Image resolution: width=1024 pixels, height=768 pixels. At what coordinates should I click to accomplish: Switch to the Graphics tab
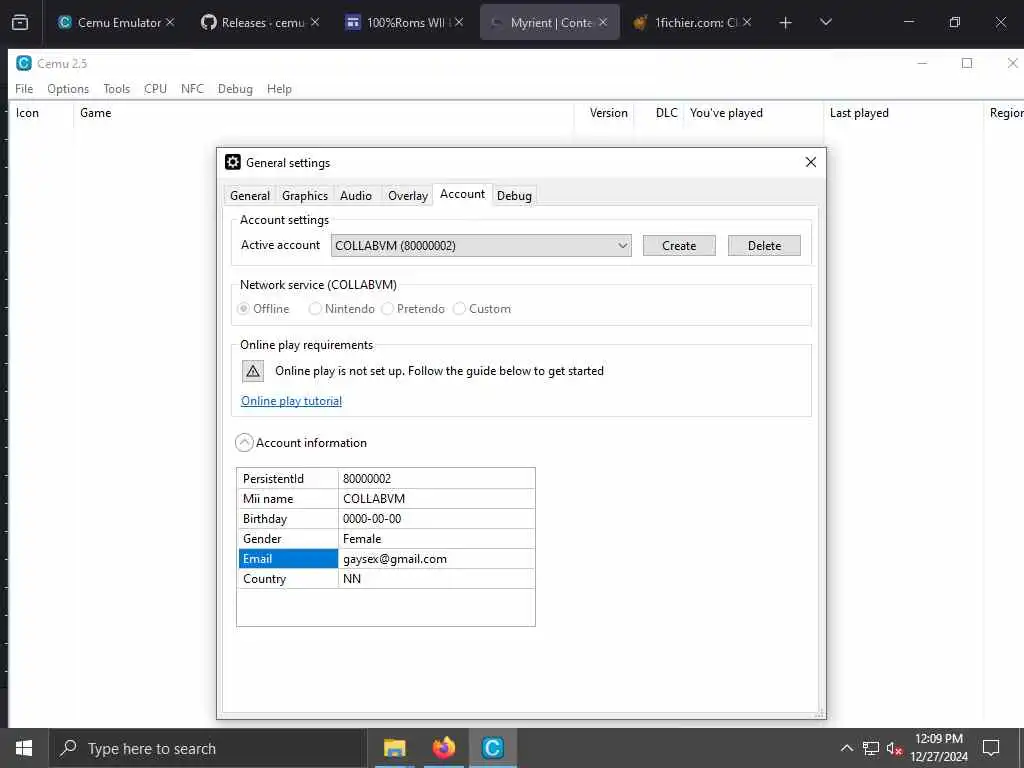click(x=305, y=196)
